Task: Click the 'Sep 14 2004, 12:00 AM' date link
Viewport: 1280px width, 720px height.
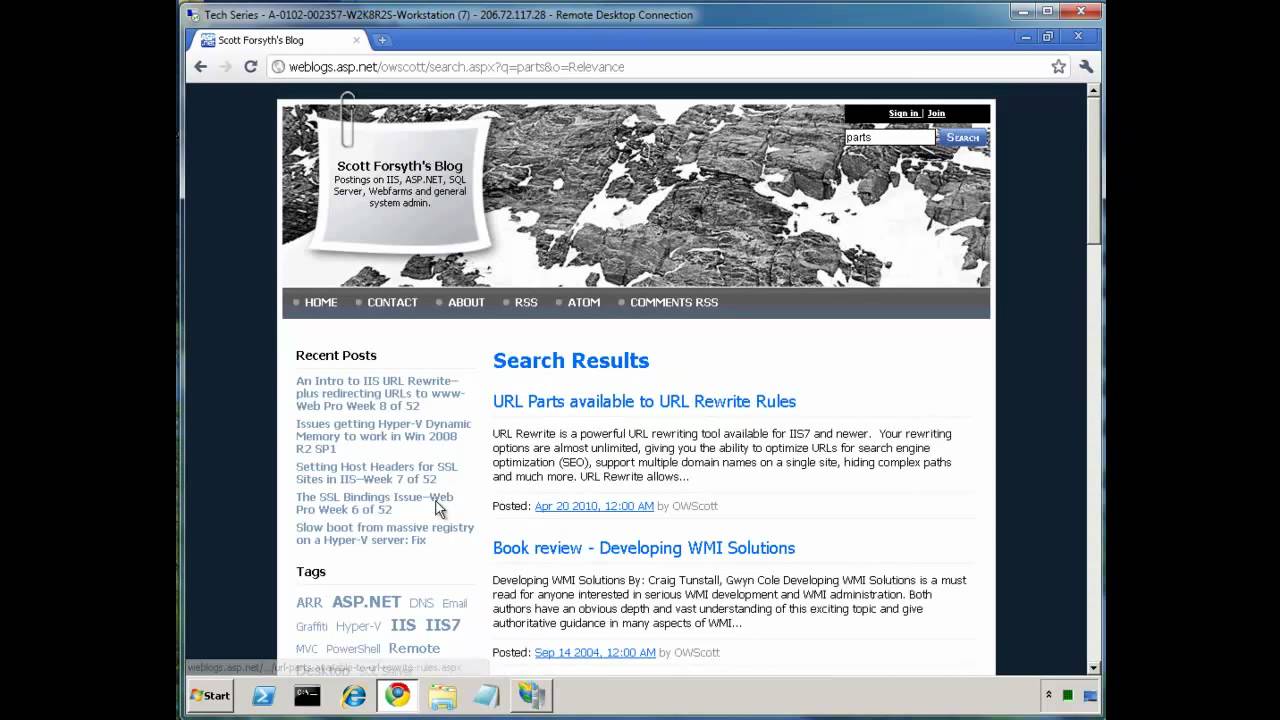Action: coord(595,652)
